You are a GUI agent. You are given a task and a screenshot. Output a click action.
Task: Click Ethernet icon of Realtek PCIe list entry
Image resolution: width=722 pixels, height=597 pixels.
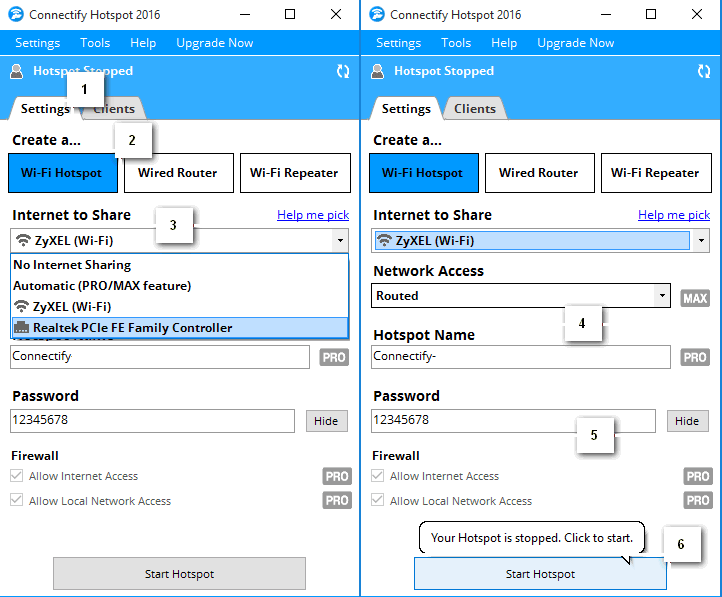22,327
